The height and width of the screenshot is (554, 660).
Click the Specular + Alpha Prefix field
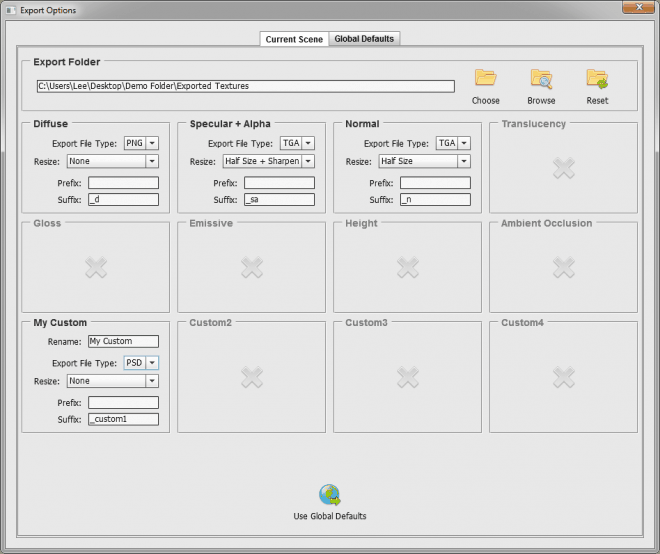[x=279, y=183]
